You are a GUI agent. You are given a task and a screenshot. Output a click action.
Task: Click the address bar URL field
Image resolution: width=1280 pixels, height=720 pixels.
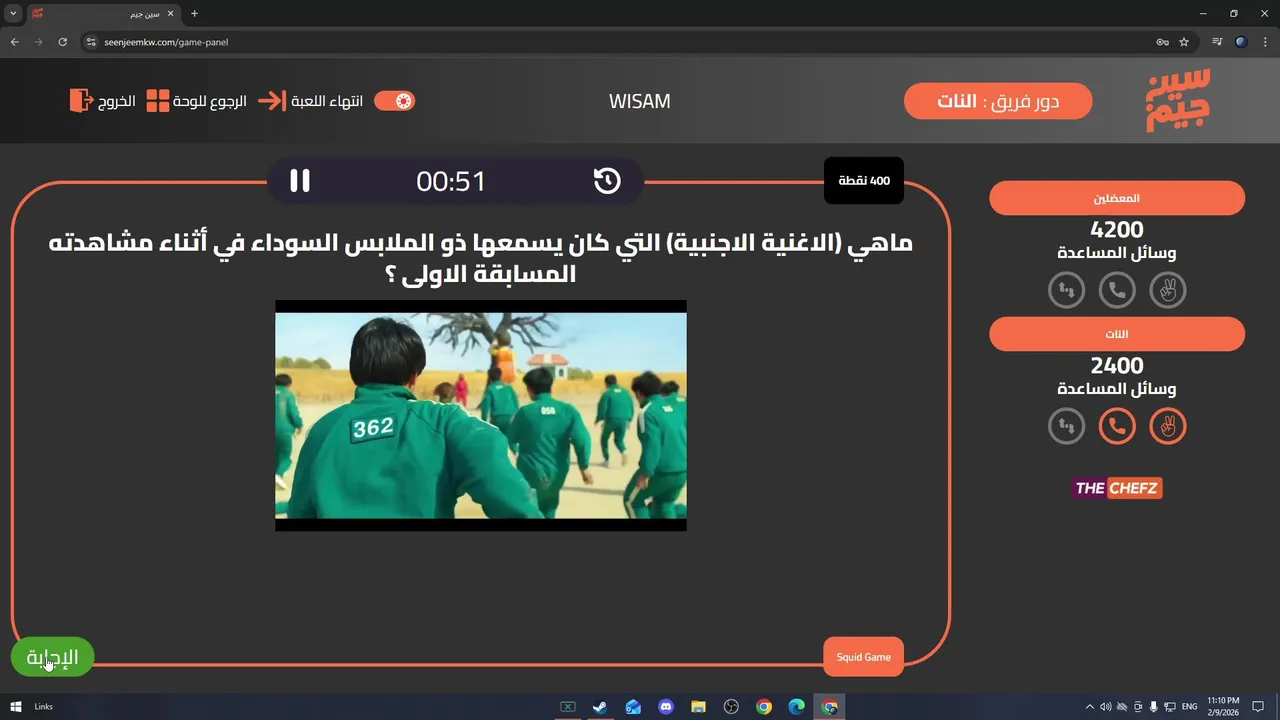[620, 42]
